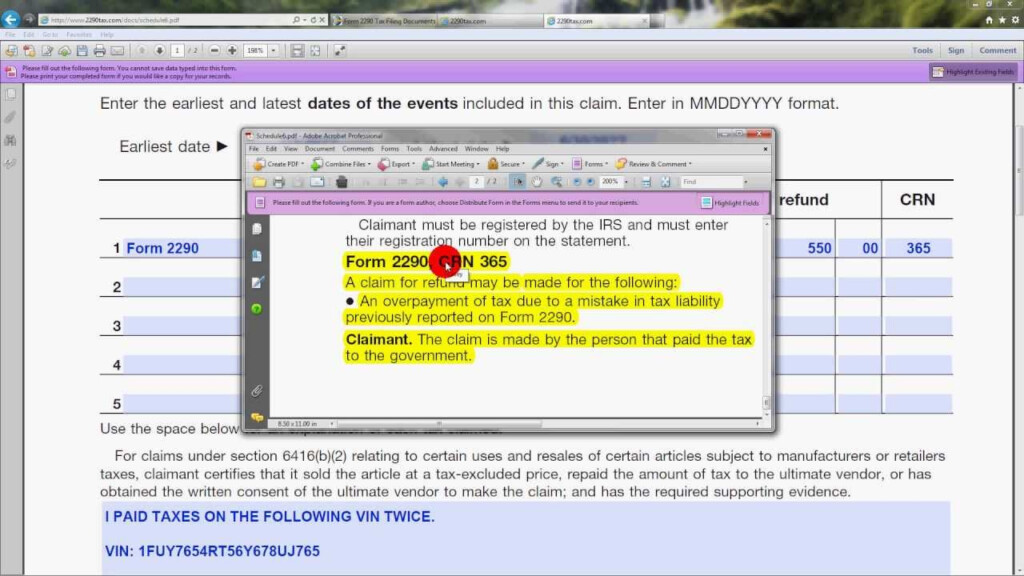Print PDF from browser reader toolbar

99,50
